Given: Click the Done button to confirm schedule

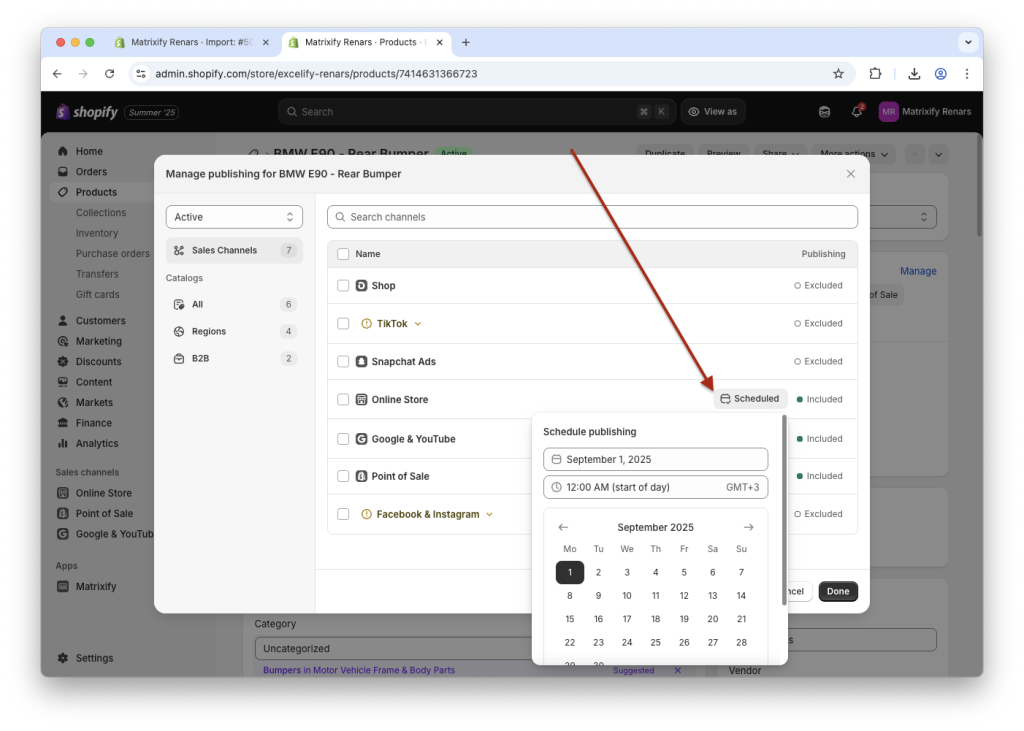Looking at the screenshot, I should [837, 591].
